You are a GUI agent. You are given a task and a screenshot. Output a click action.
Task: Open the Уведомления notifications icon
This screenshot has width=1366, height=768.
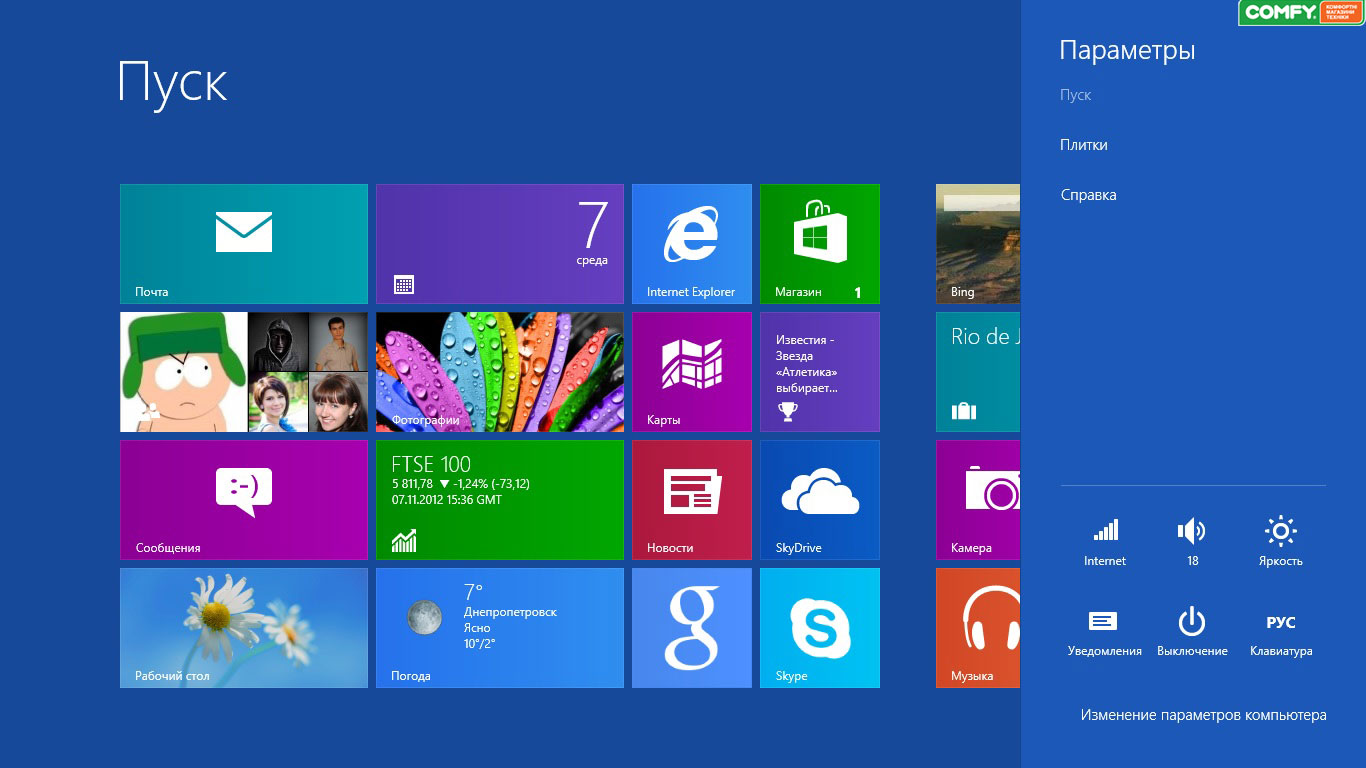tap(1105, 632)
